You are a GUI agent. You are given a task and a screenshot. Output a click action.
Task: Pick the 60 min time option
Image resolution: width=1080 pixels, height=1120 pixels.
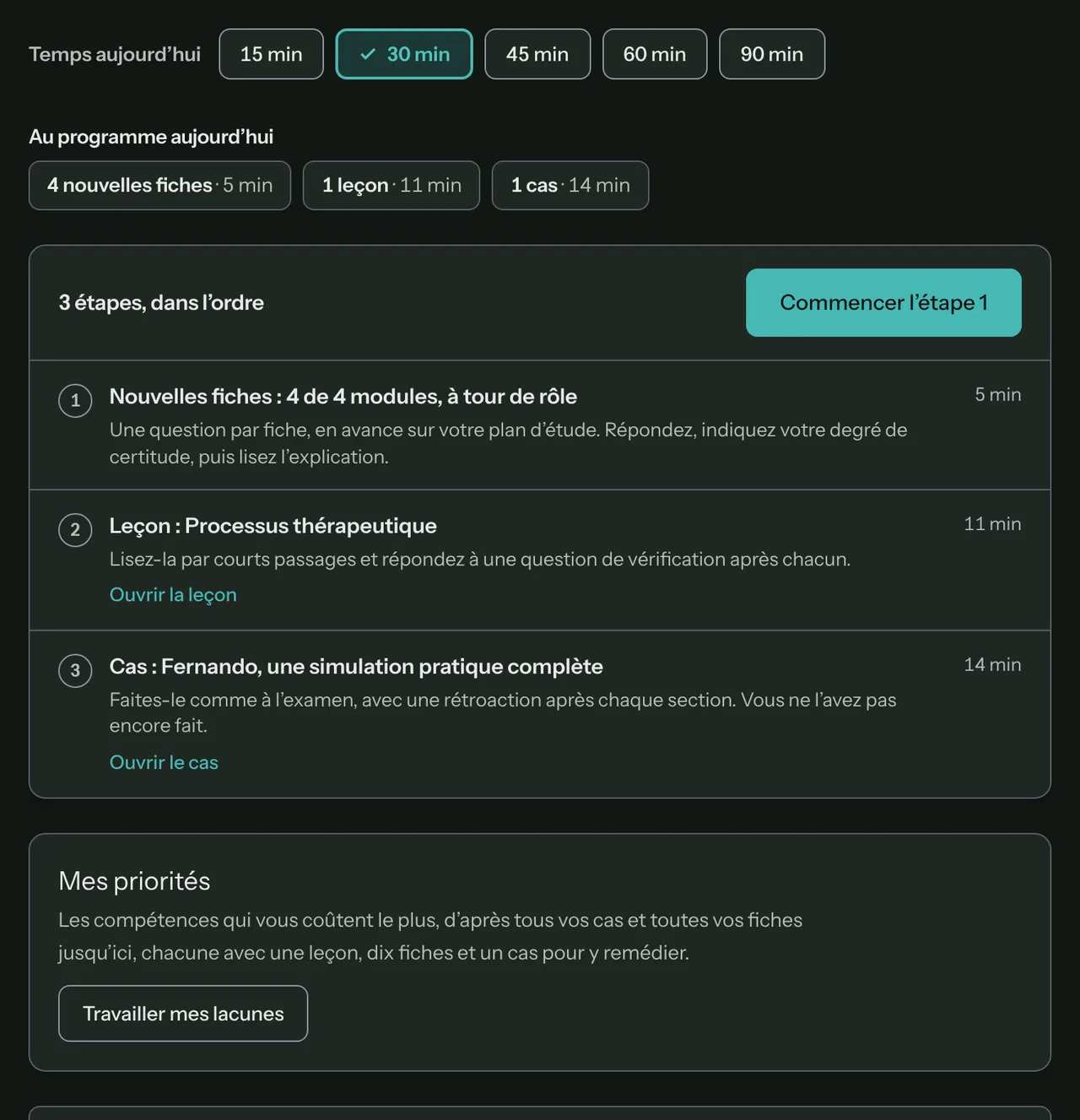[x=655, y=54]
